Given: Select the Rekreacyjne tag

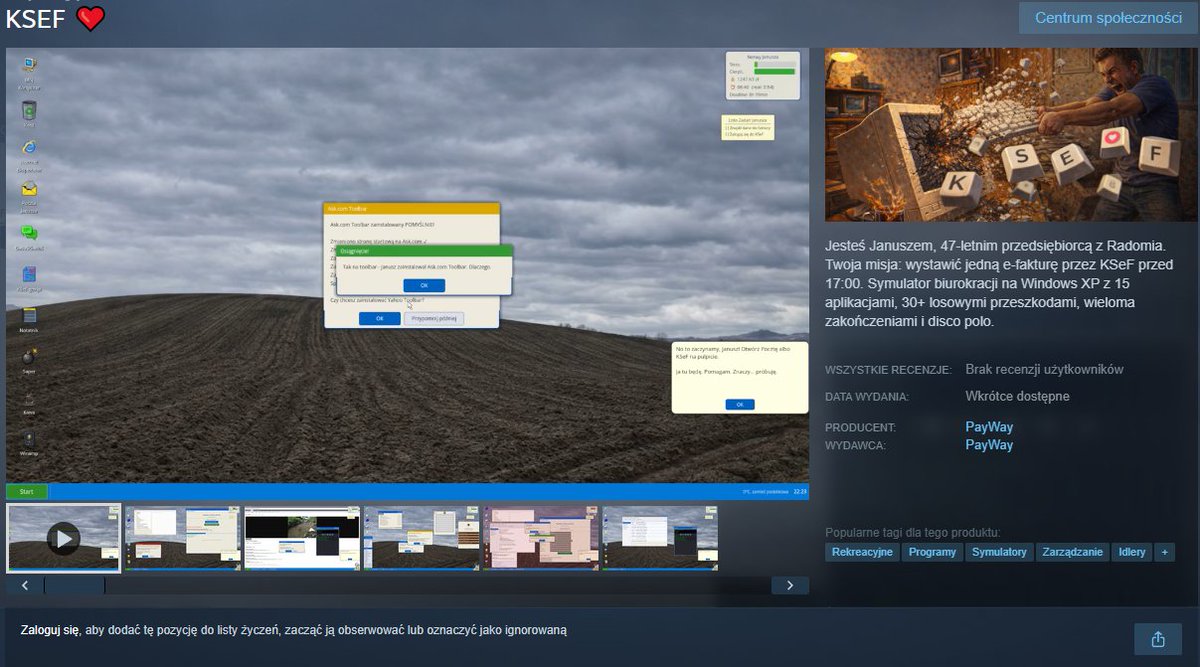Looking at the screenshot, I should coord(862,552).
